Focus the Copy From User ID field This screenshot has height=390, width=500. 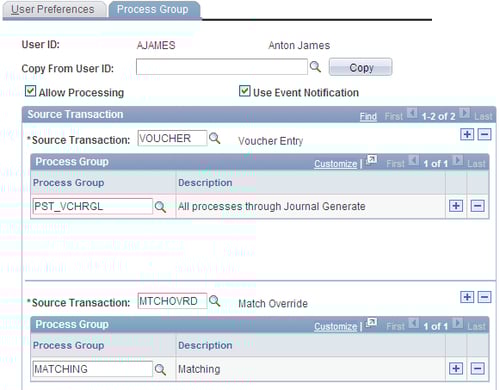pyautogui.click(x=222, y=67)
